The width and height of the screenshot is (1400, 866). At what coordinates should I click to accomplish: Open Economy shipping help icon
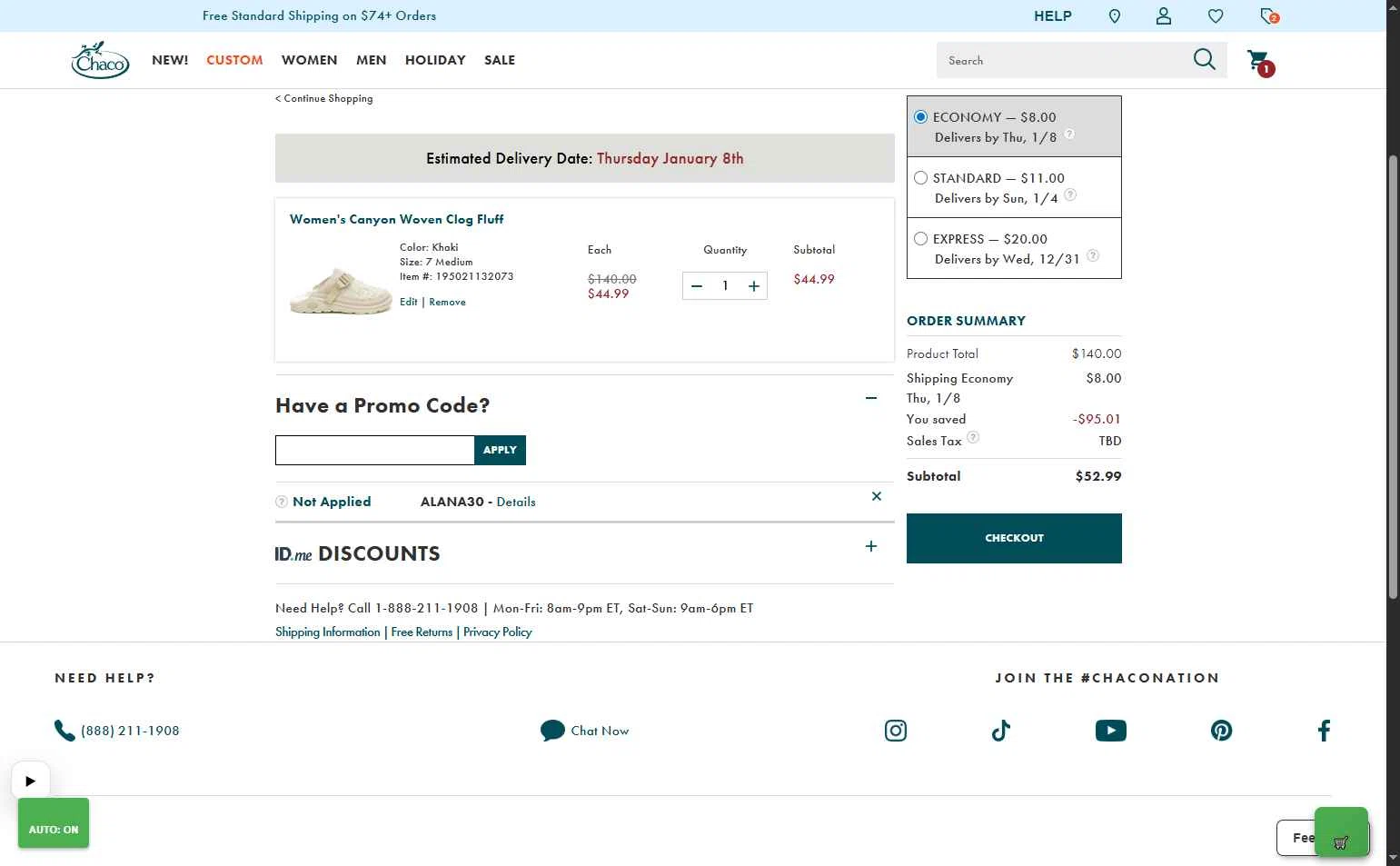(1069, 134)
